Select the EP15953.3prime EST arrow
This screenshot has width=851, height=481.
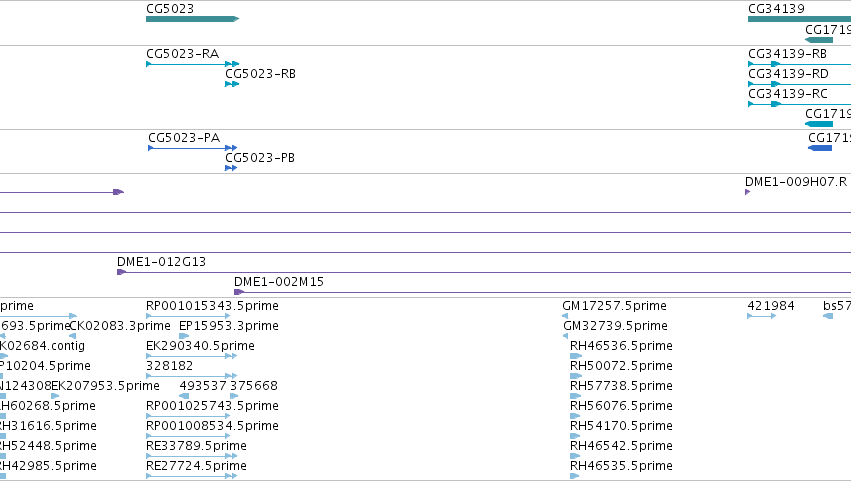184,336
